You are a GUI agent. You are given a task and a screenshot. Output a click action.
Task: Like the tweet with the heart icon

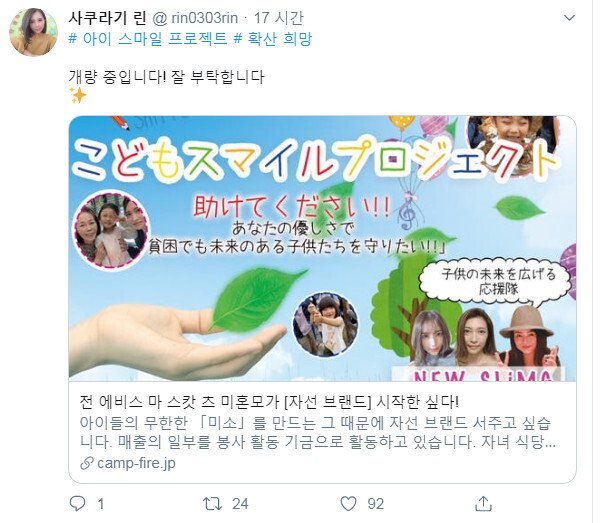tap(348, 503)
